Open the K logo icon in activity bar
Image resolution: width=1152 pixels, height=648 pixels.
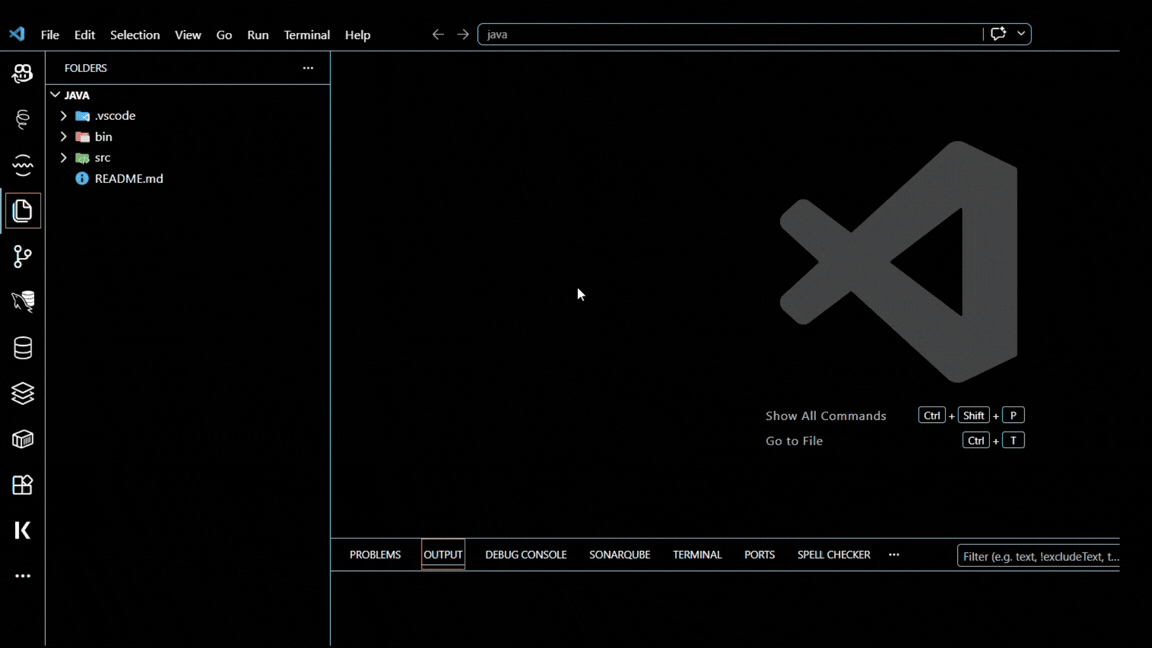(x=22, y=530)
